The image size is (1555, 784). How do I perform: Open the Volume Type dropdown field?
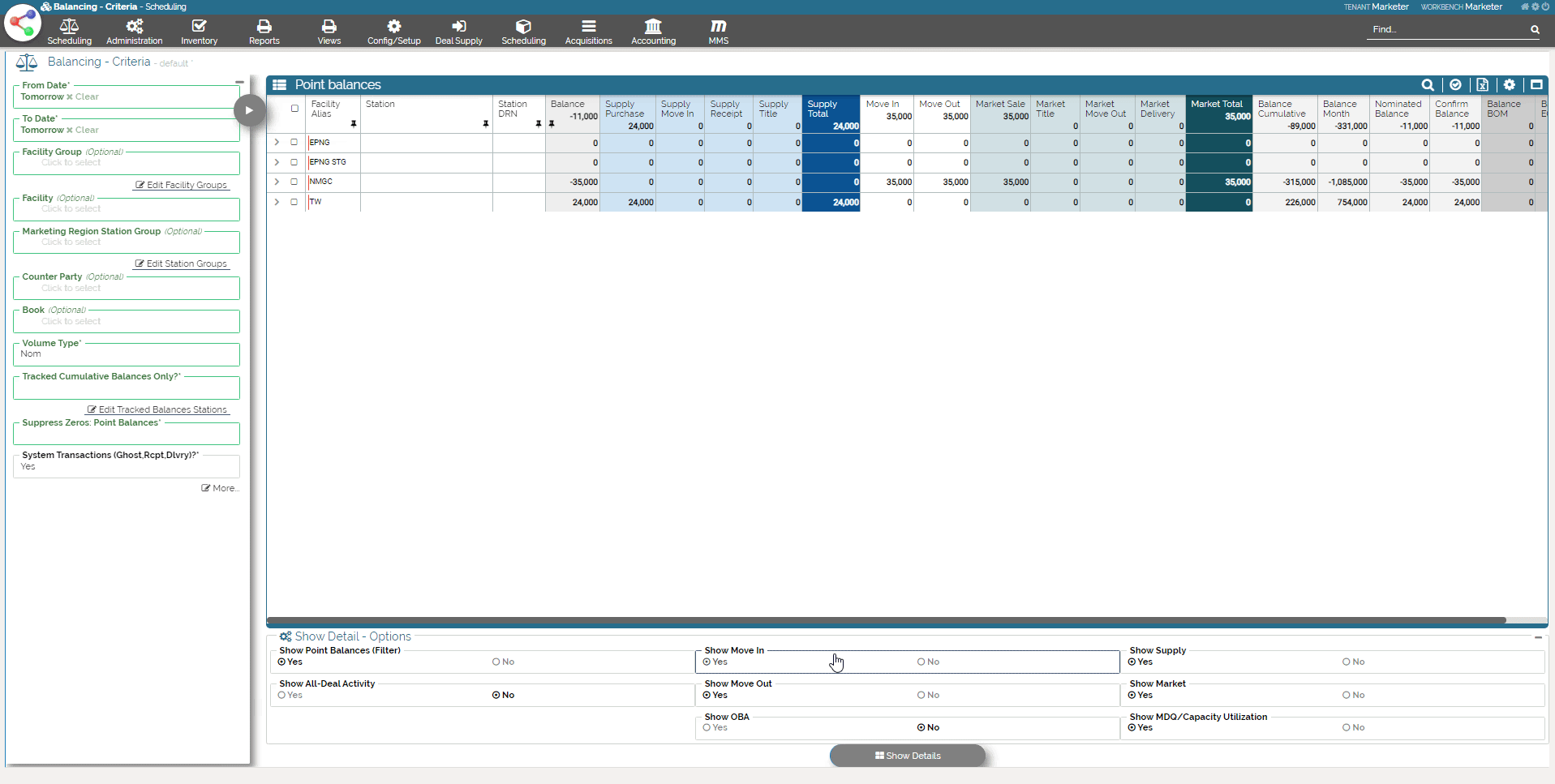[127, 354]
